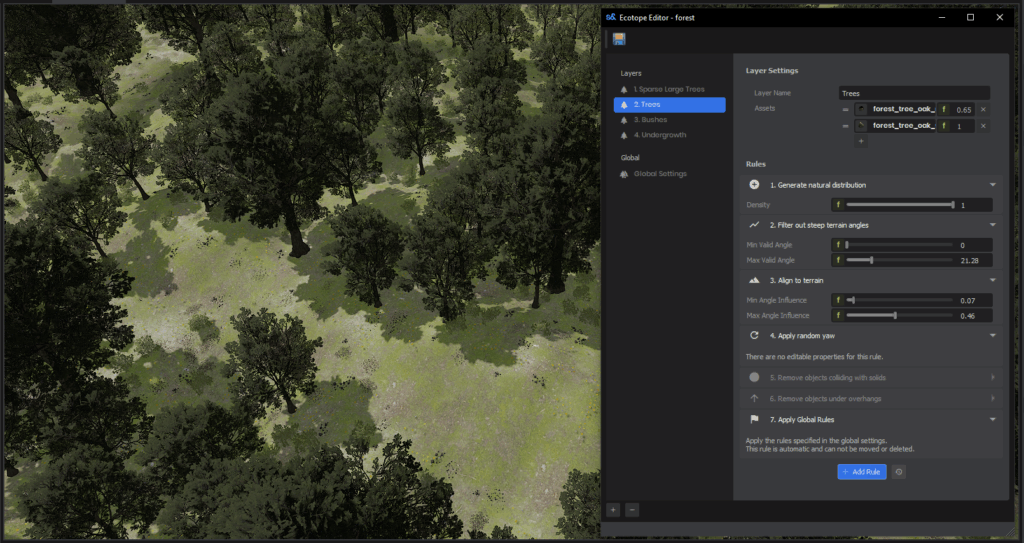The image size is (1024, 543).
Task: Select the 4. Undergrowth layer
Action: tap(669, 135)
